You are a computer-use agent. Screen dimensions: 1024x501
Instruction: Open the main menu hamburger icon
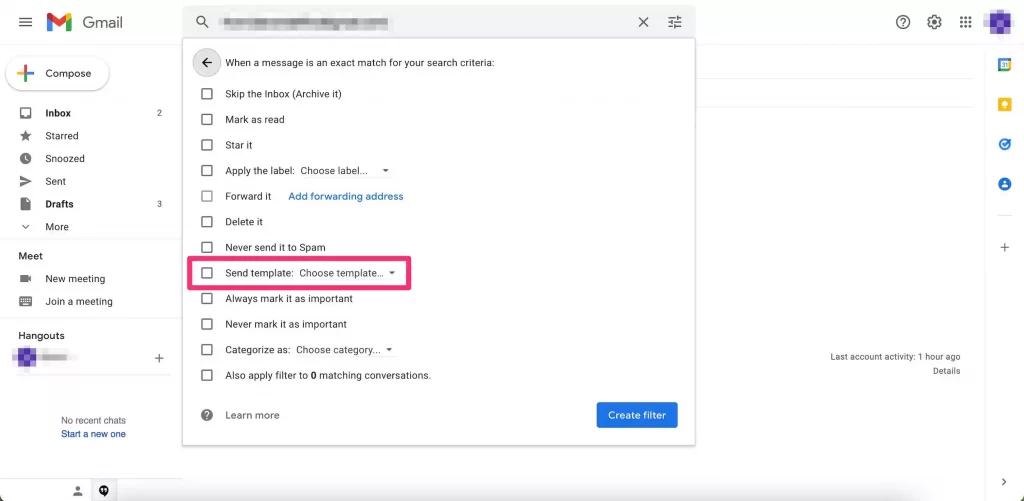[25, 22]
